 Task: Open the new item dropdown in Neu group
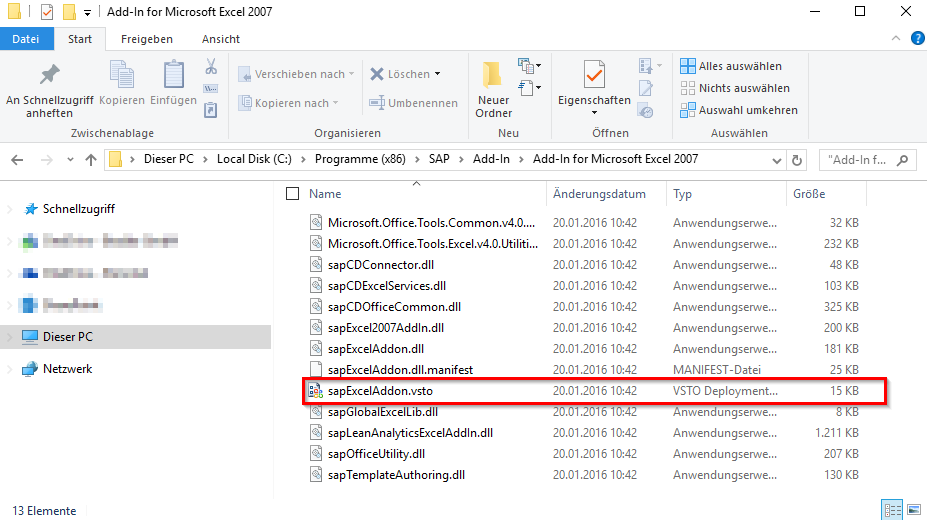pyautogui.click(x=529, y=66)
